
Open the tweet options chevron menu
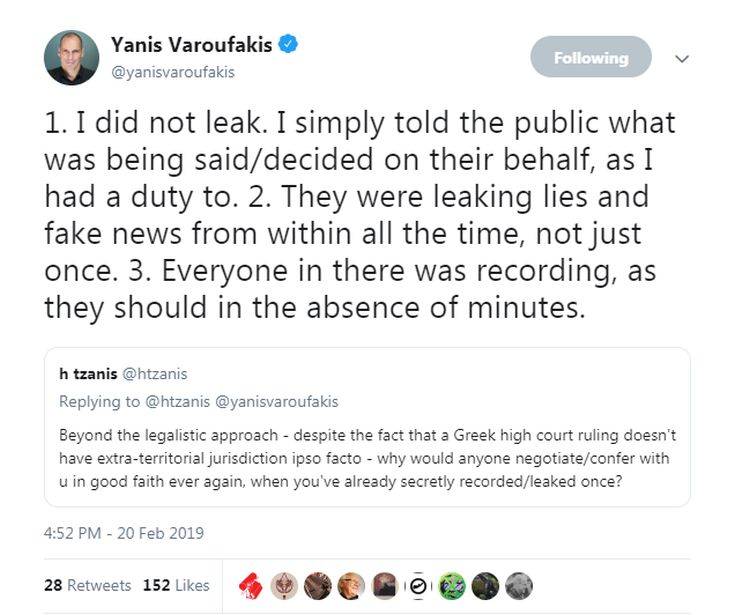click(x=682, y=59)
